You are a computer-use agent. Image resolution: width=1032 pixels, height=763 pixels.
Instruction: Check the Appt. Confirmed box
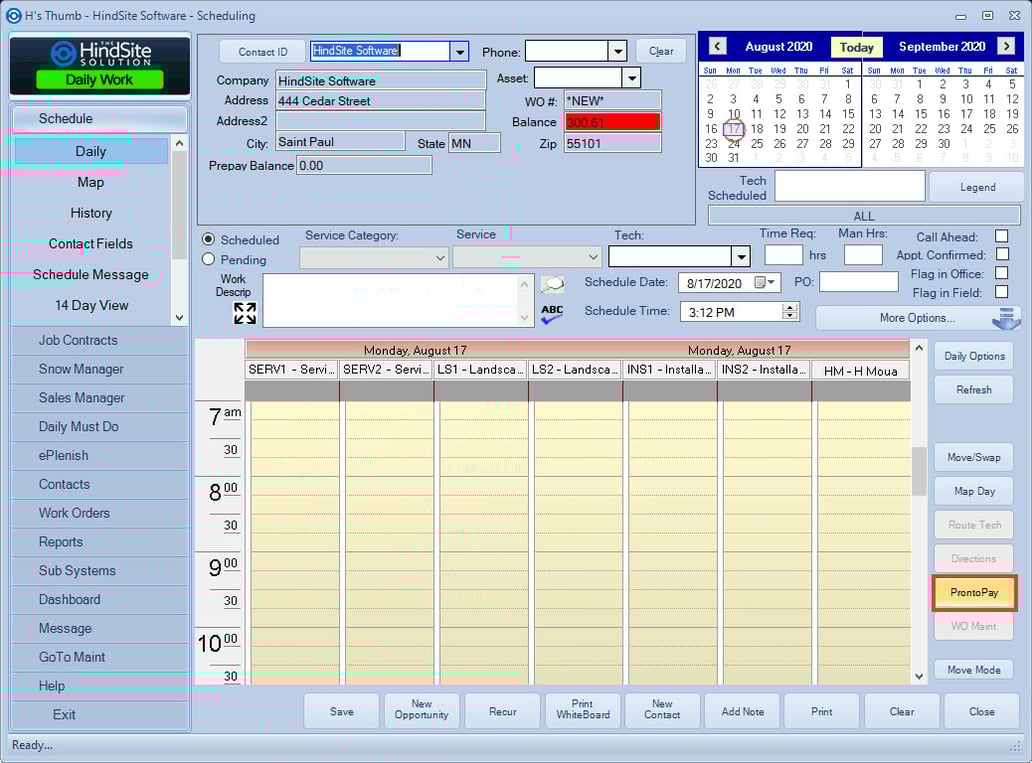(1001, 255)
